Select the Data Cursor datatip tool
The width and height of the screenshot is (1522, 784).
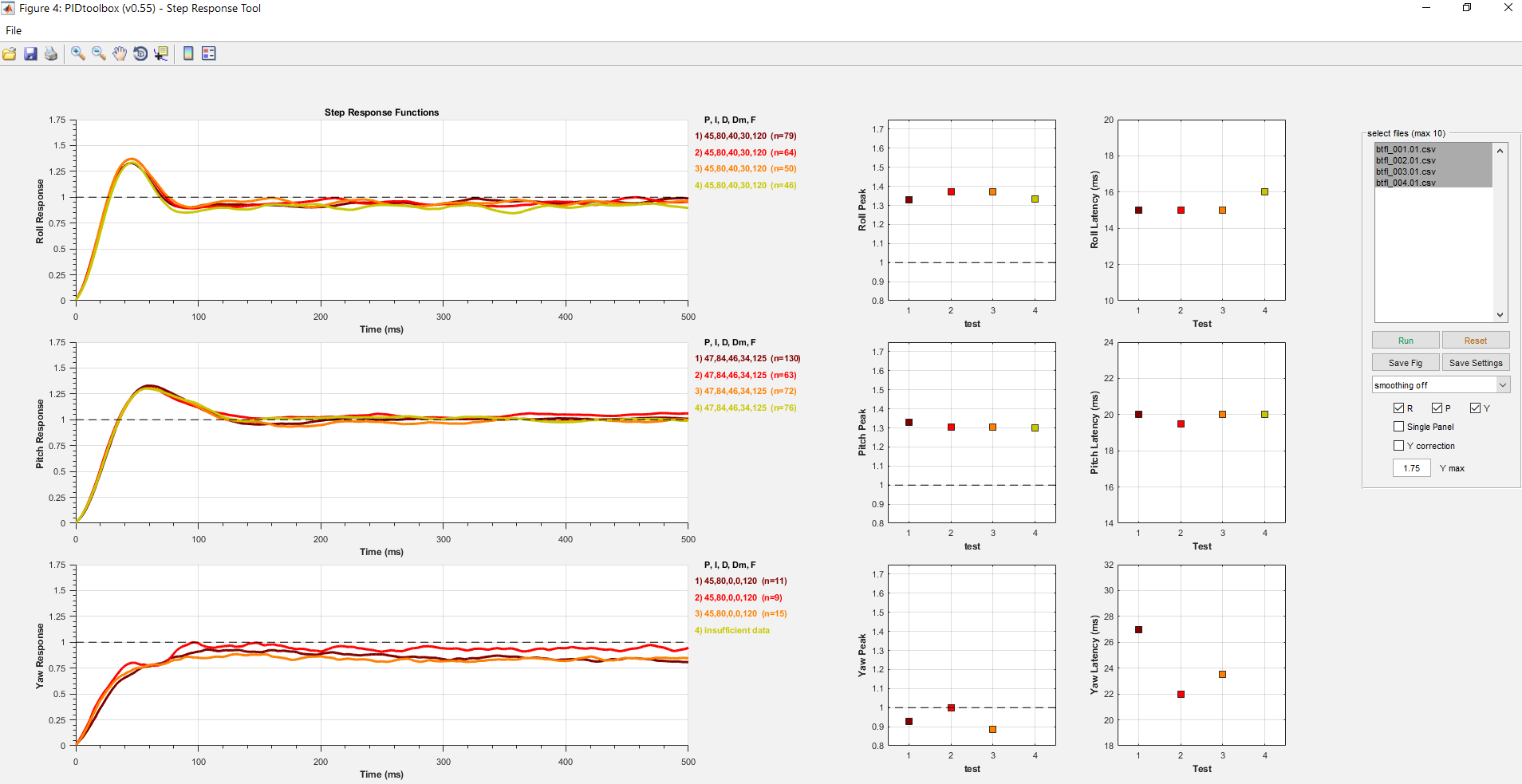(161, 53)
